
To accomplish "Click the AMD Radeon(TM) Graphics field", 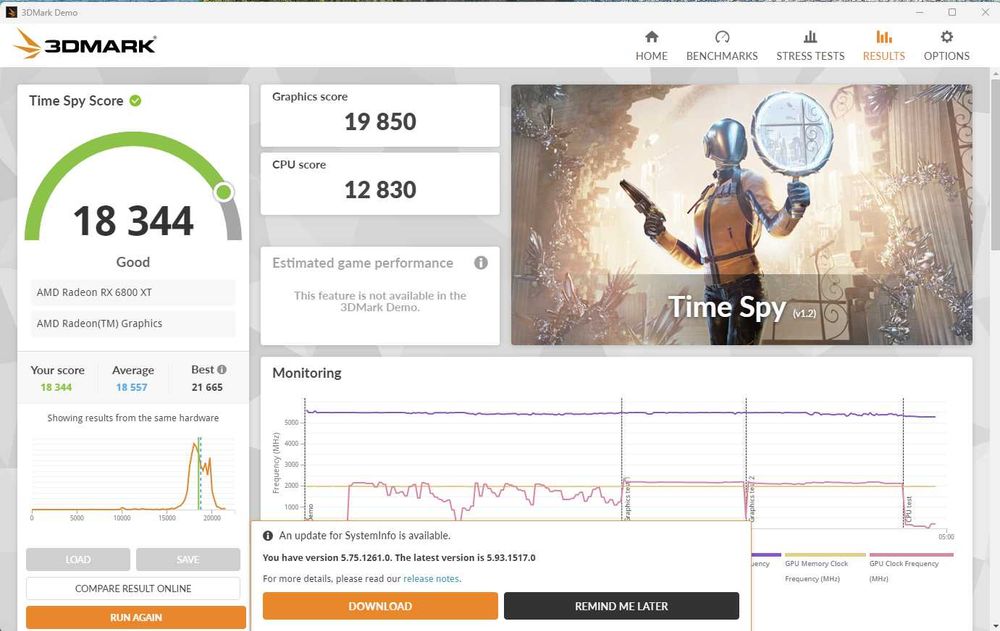I will (133, 323).
